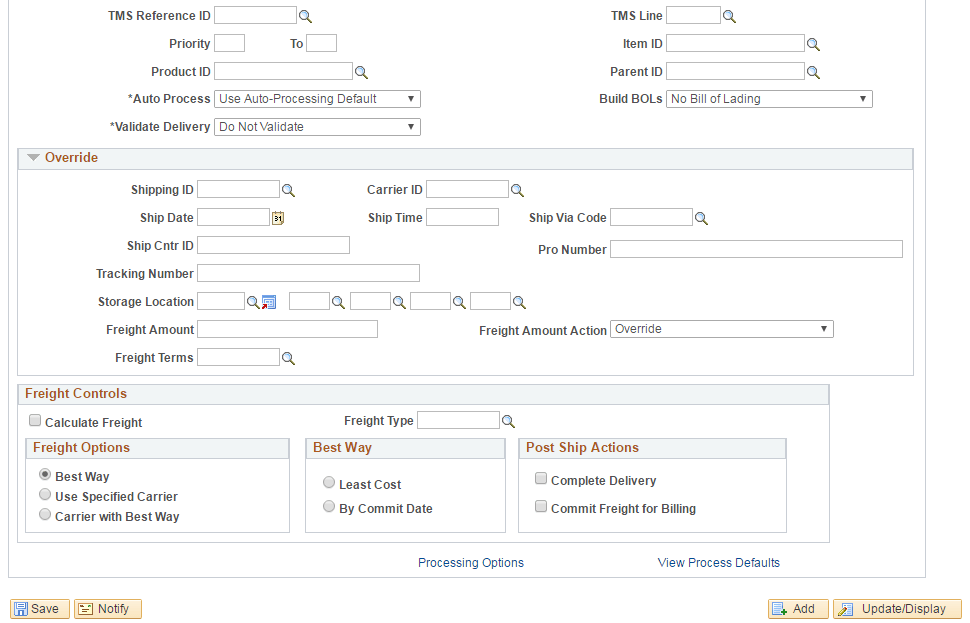The image size is (970, 623).
Task: Check the Complete Delivery option
Action: (x=541, y=479)
